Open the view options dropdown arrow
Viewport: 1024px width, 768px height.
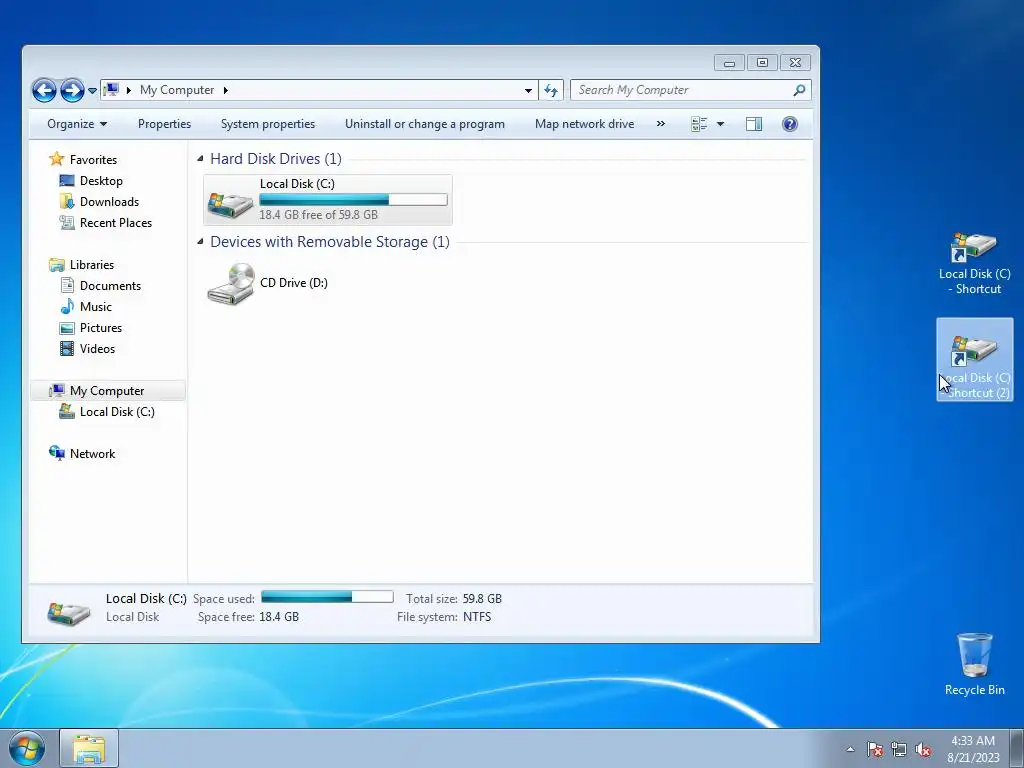(x=720, y=124)
